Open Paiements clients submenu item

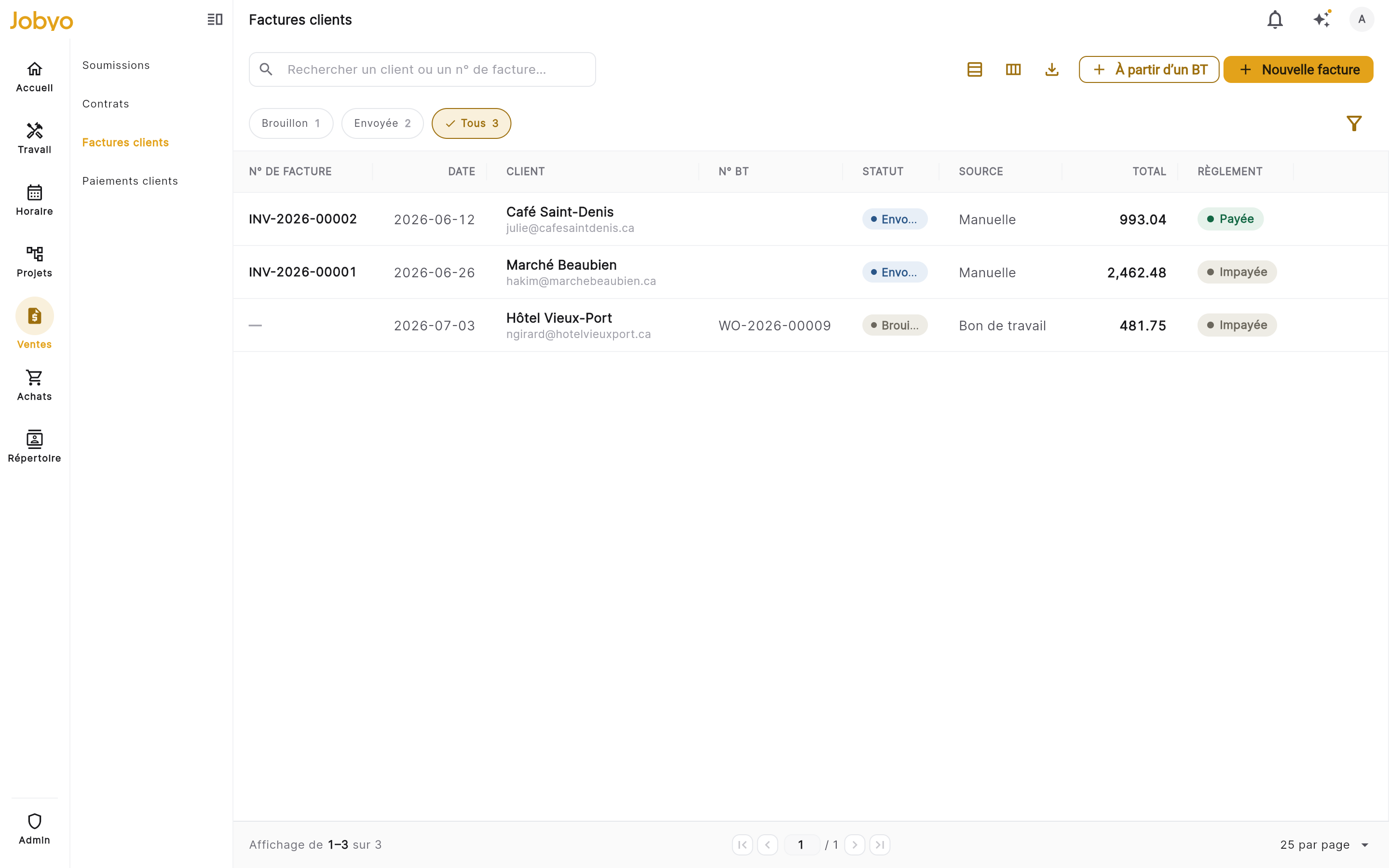click(130, 181)
